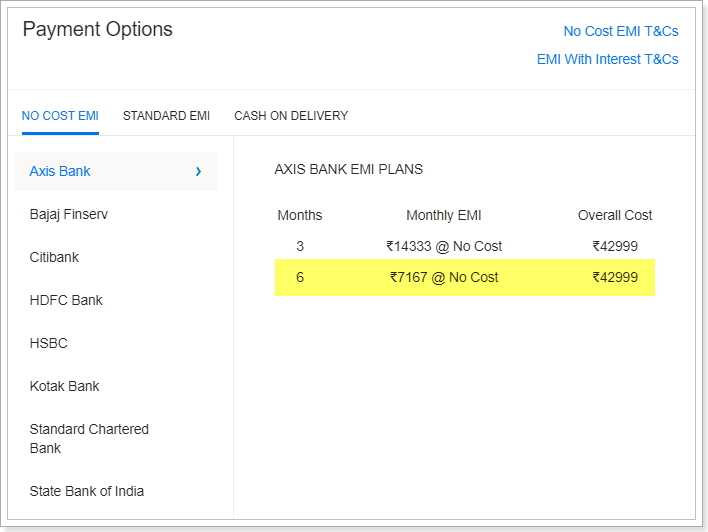
Task: Click the 6 months plan value
Action: (x=300, y=277)
